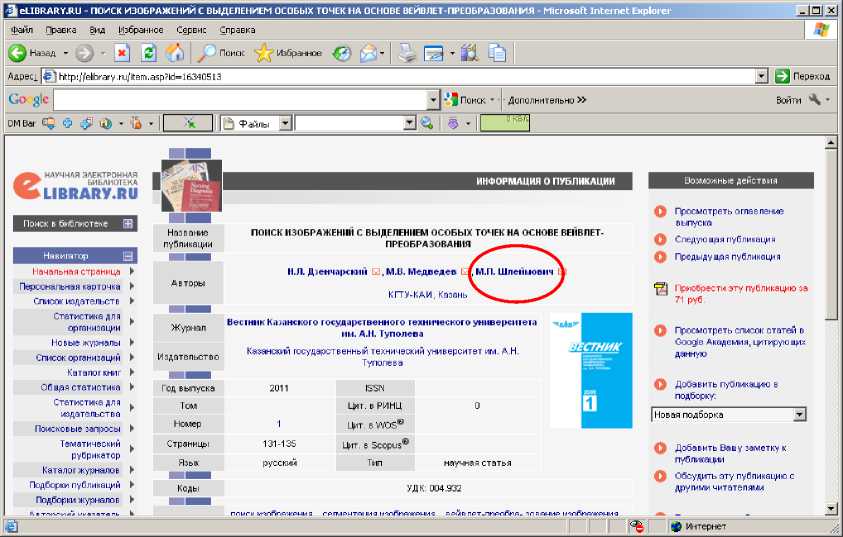
Task: Click the issue number 1 link
Action: pyautogui.click(x=279, y=424)
